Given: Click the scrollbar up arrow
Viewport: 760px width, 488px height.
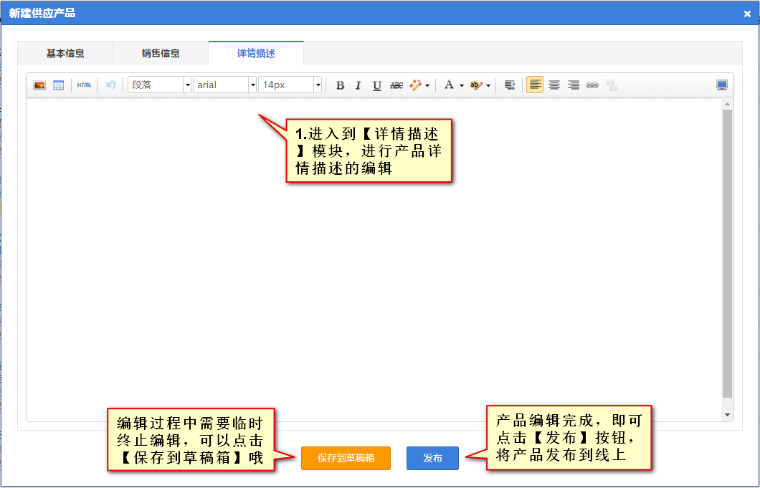Looking at the screenshot, I should coord(727,104).
